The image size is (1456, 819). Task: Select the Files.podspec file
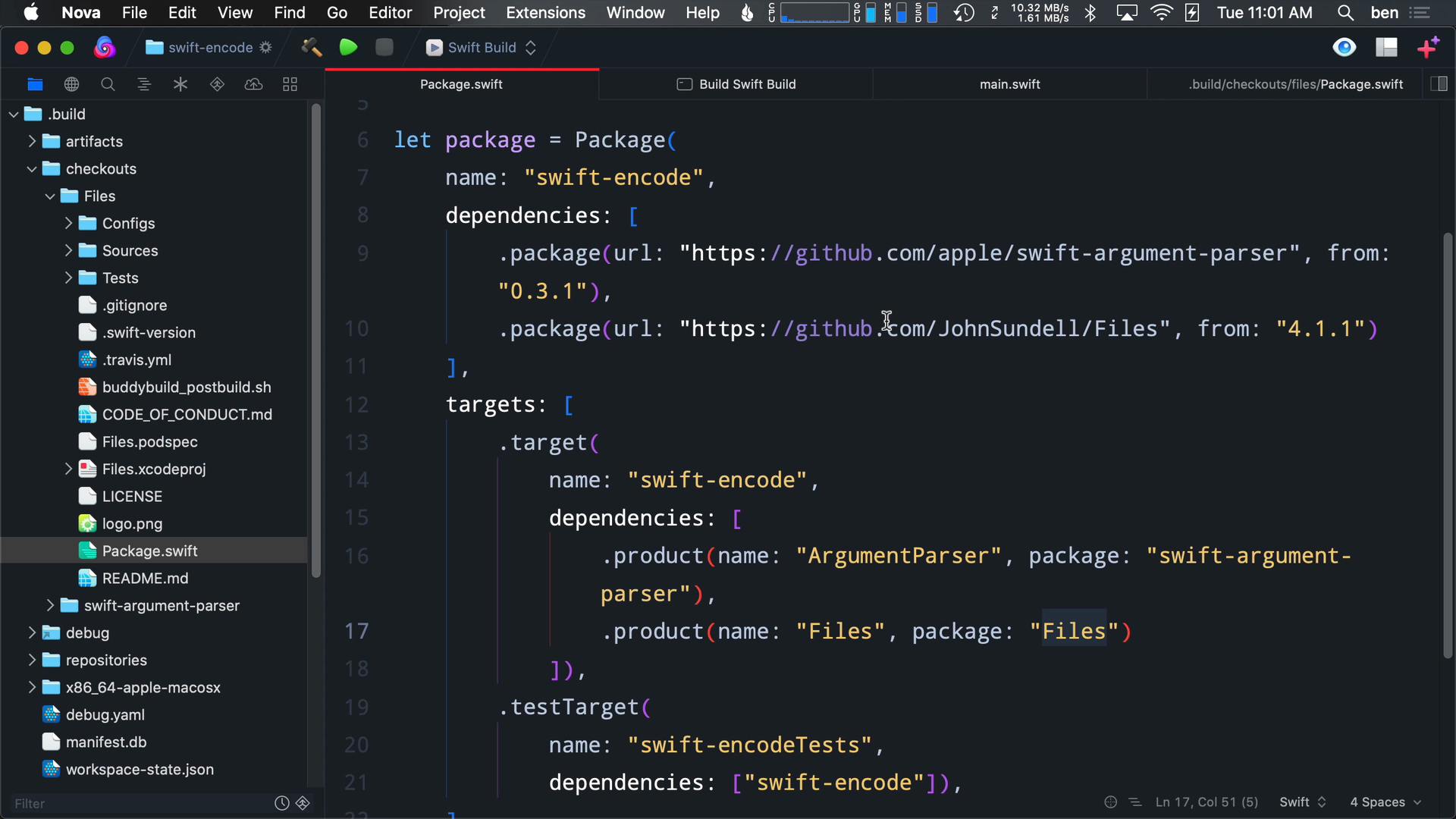coord(153,441)
